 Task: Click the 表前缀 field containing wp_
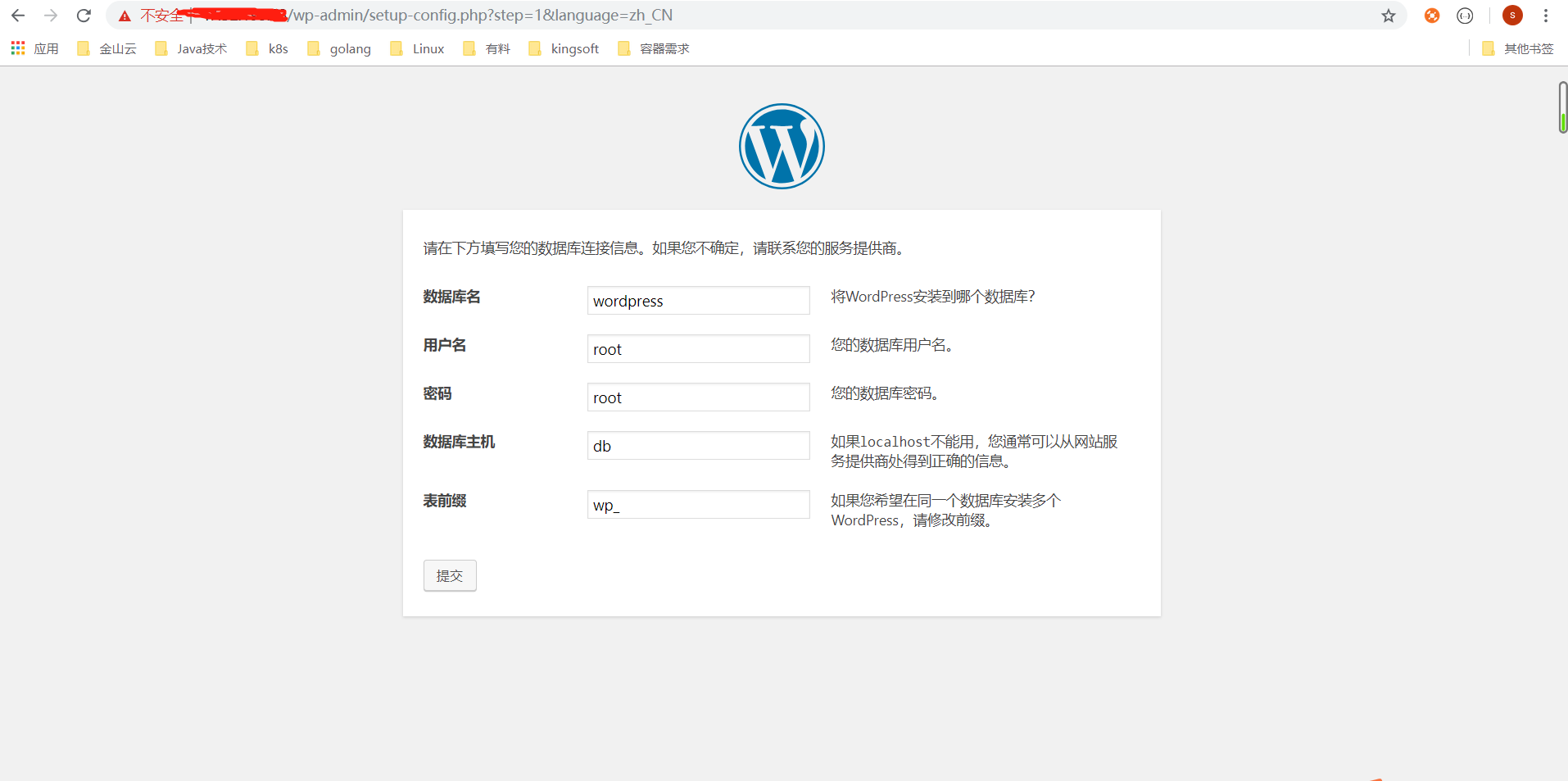698,504
